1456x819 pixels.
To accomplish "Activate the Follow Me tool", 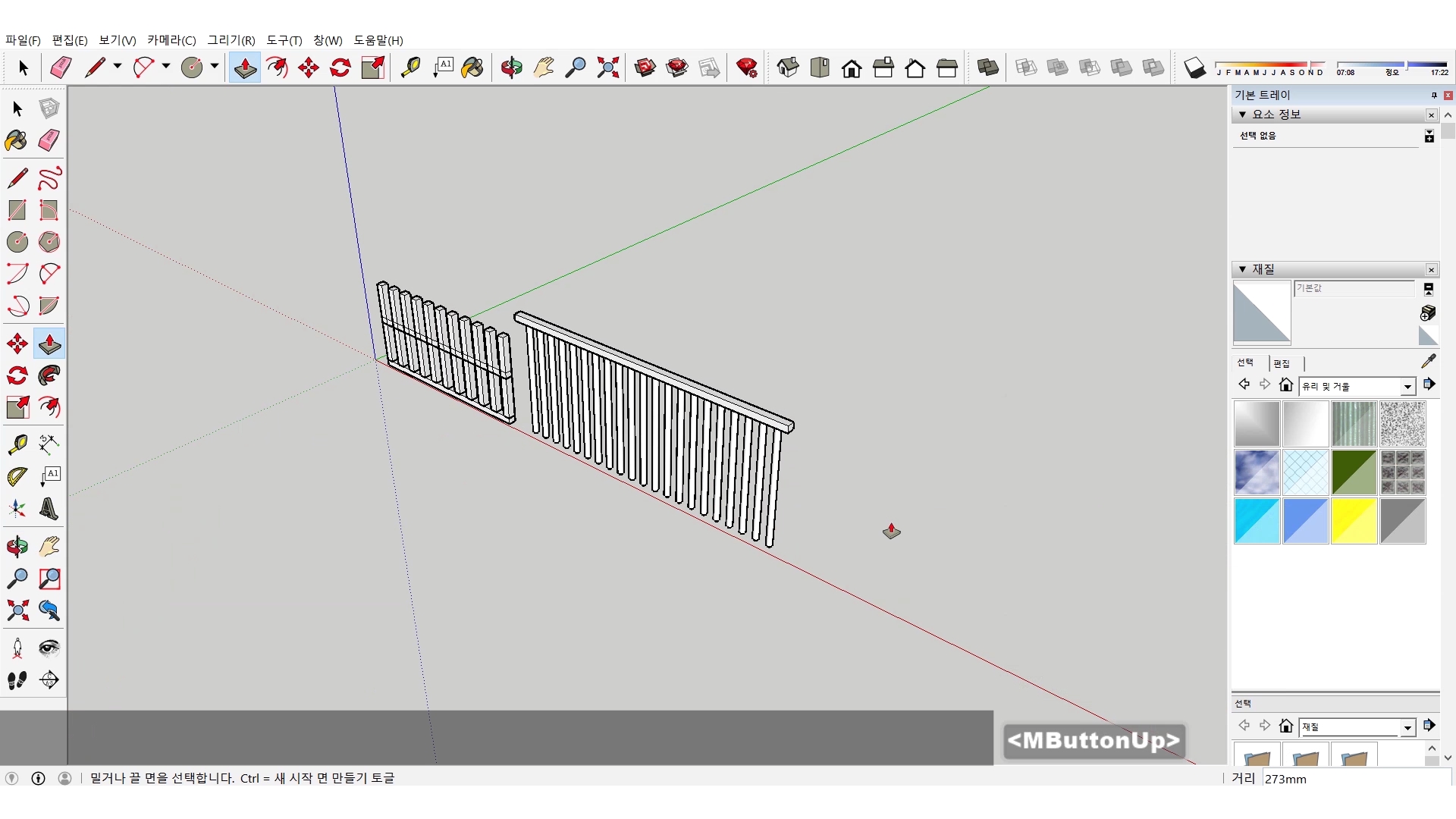I will click(x=49, y=376).
